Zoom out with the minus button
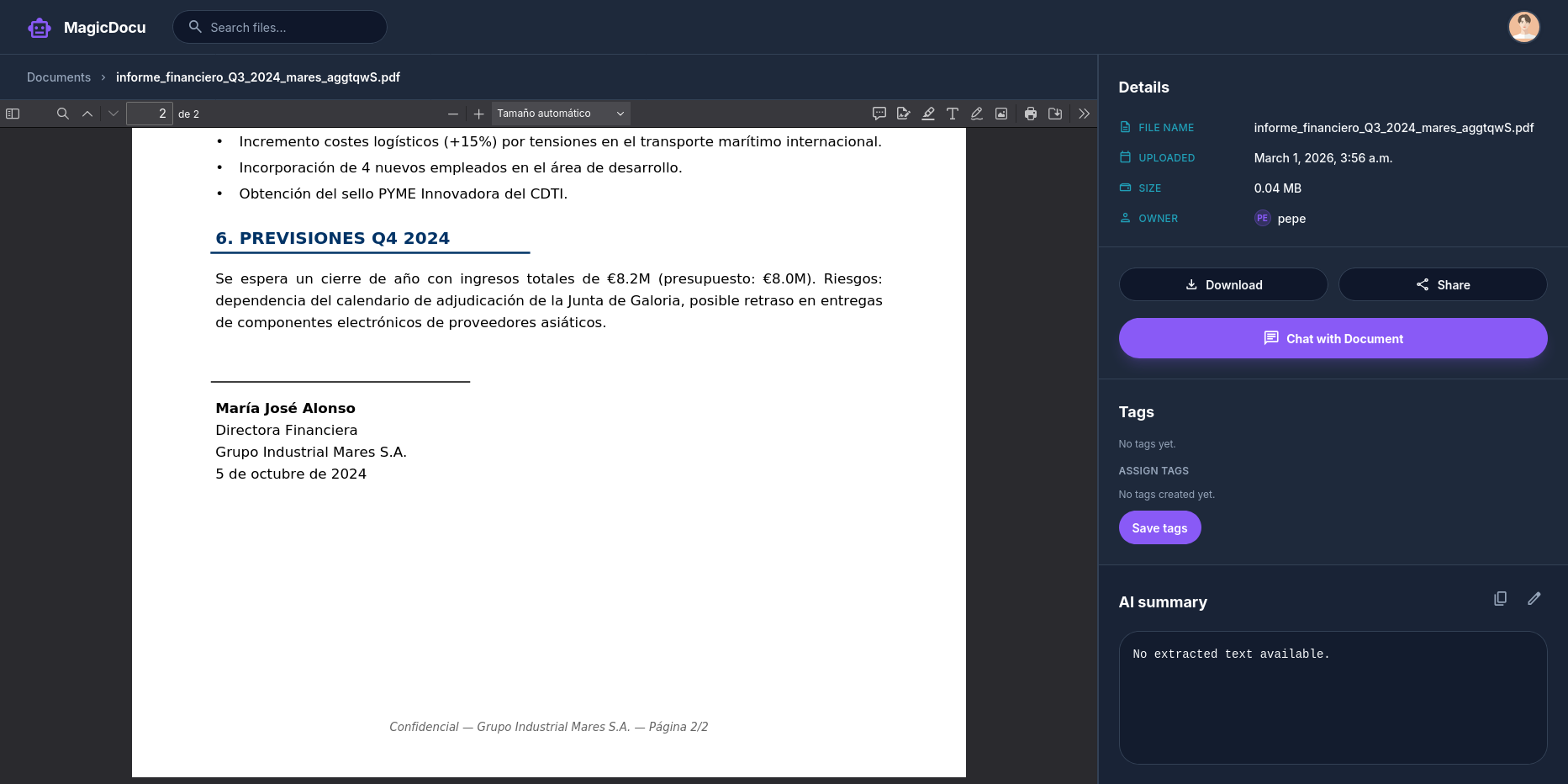1568x784 pixels. 453,114
